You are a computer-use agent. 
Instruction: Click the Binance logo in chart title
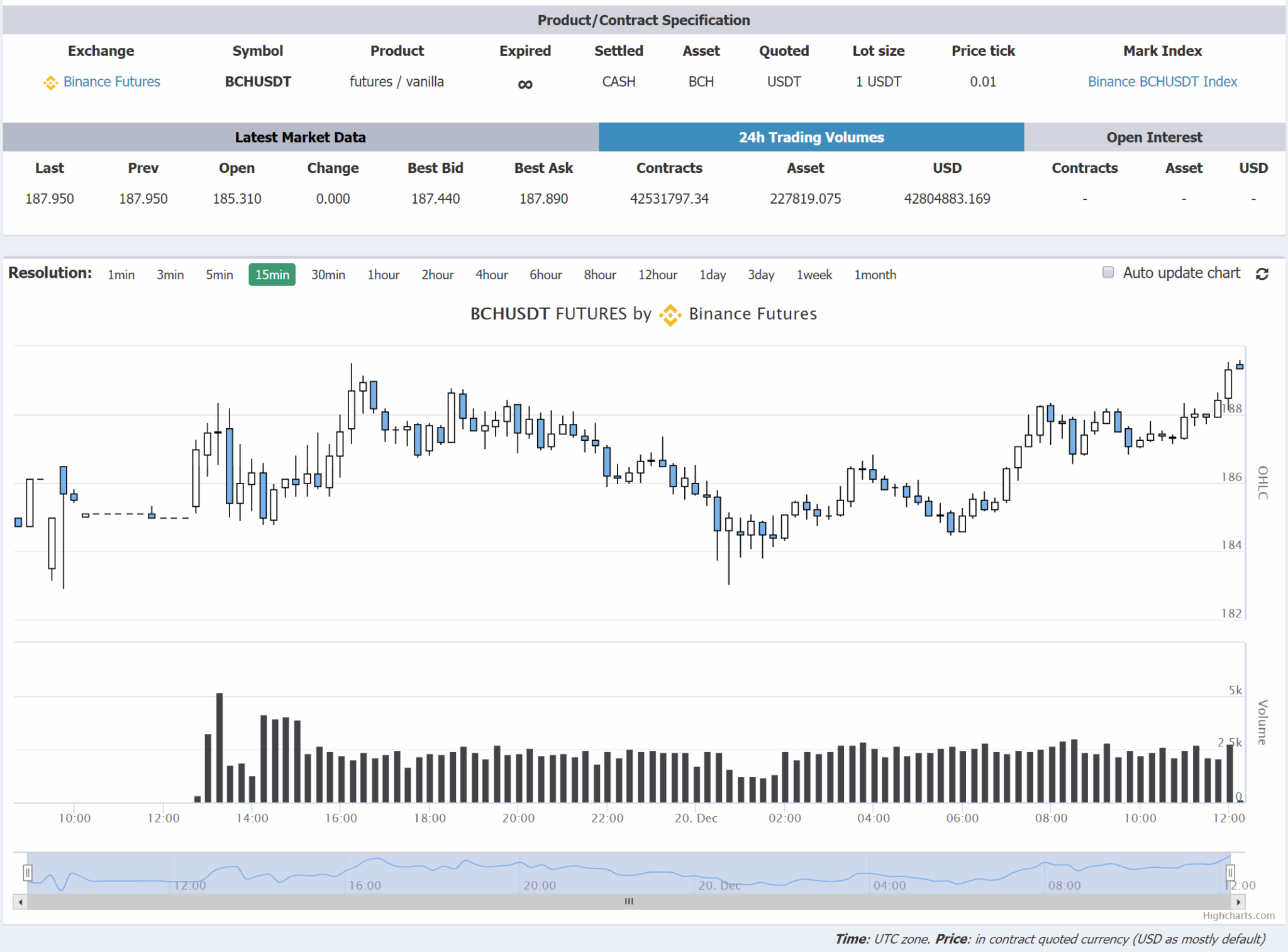pos(670,314)
